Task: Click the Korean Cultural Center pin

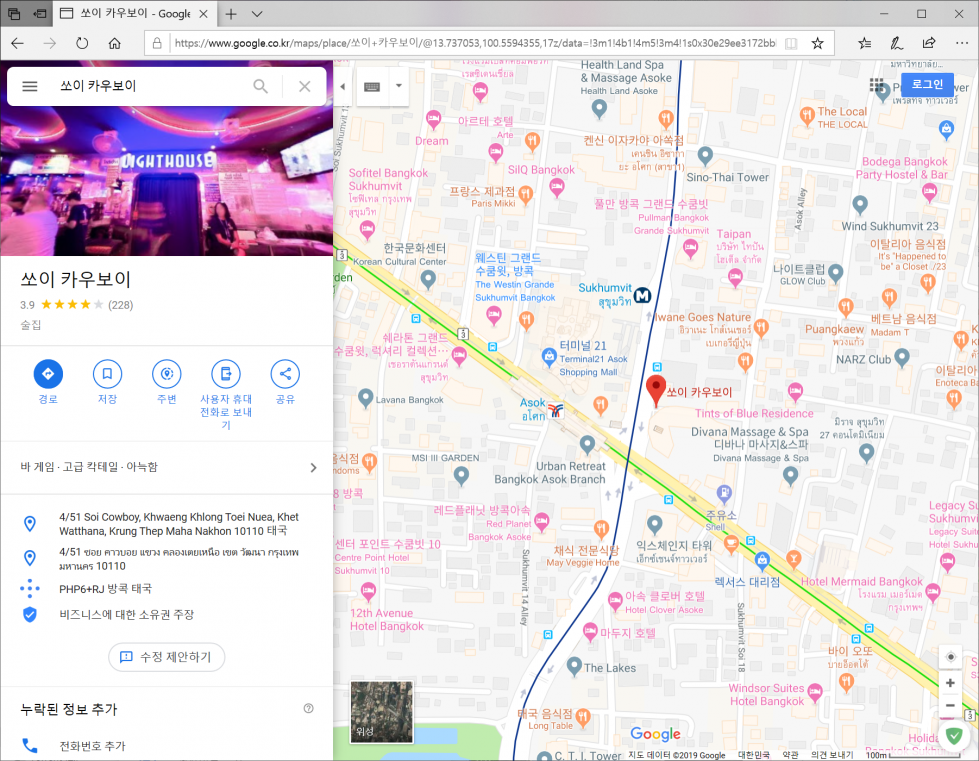Action: pyautogui.click(x=428, y=279)
